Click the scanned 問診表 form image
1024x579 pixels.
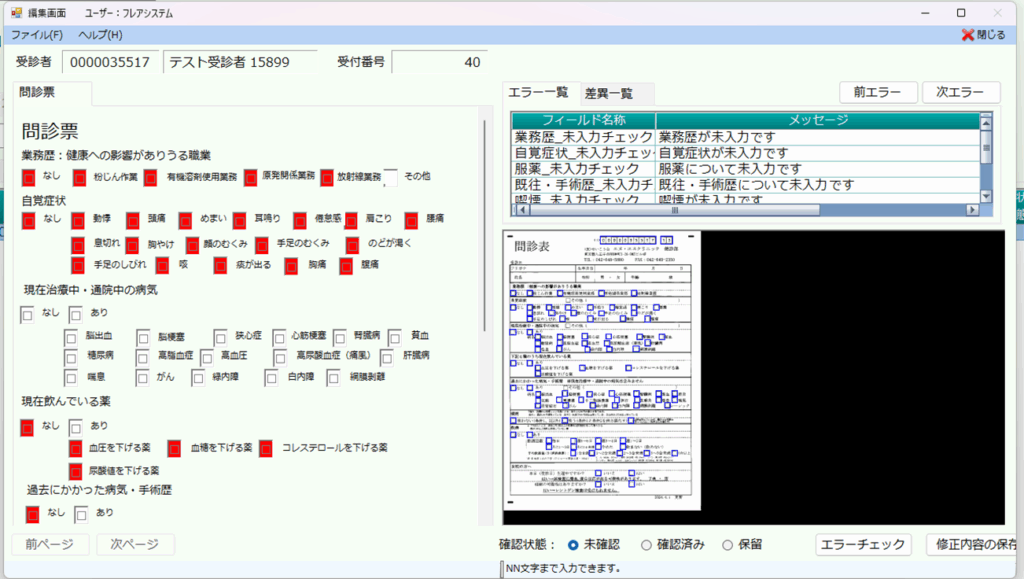601,375
